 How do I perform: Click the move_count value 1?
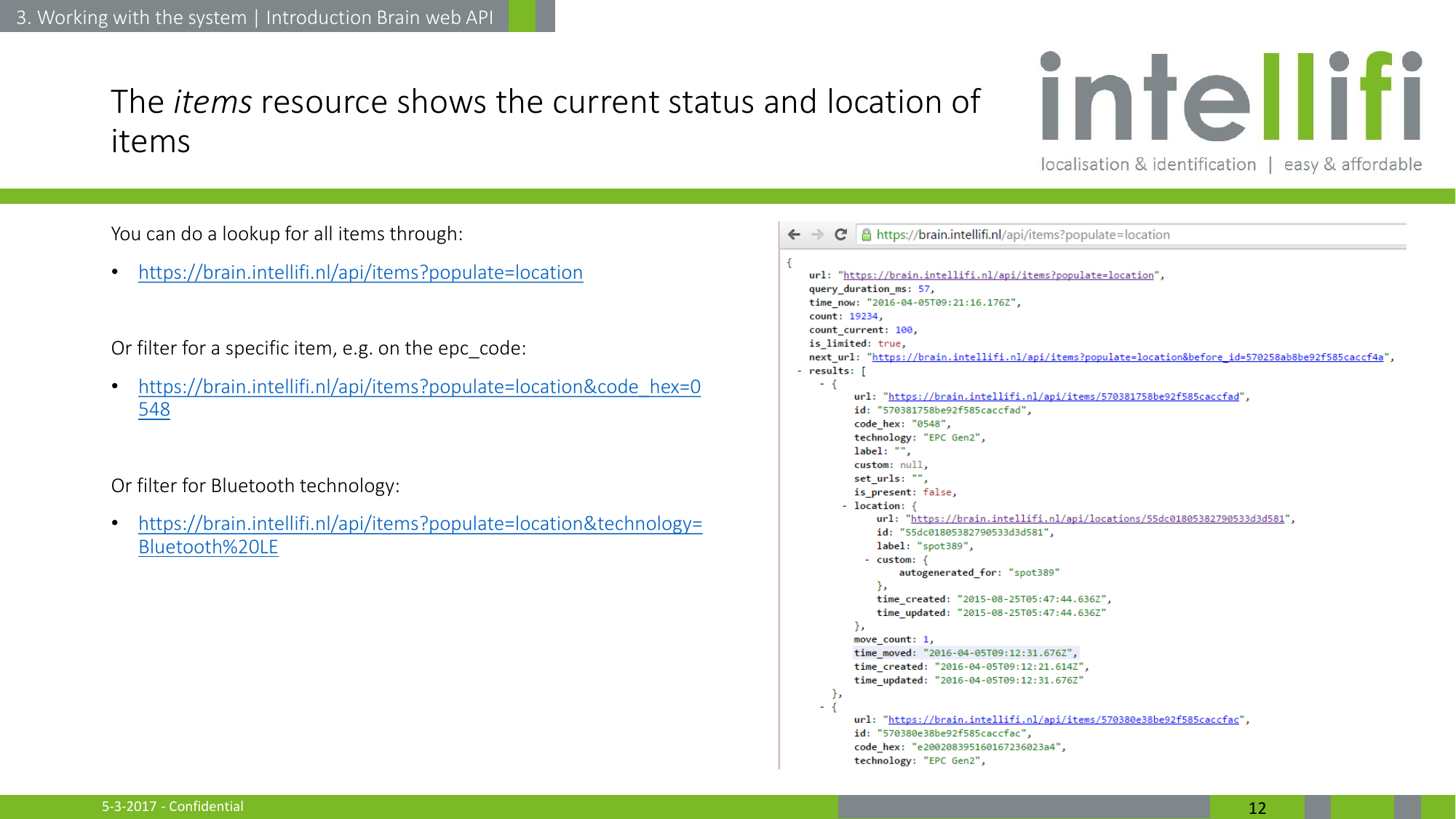coord(926,640)
